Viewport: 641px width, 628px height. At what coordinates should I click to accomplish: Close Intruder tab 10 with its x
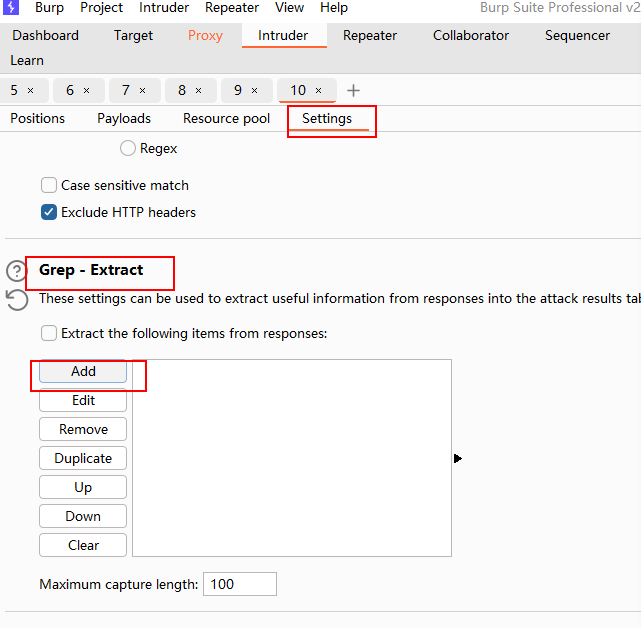coord(319,91)
